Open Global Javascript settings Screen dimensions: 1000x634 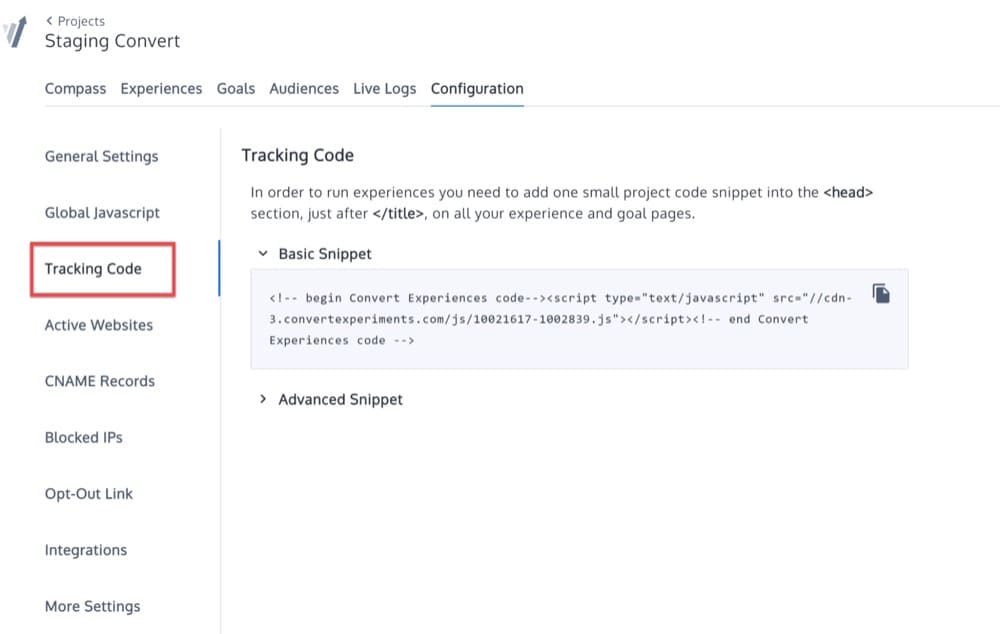click(x=102, y=212)
